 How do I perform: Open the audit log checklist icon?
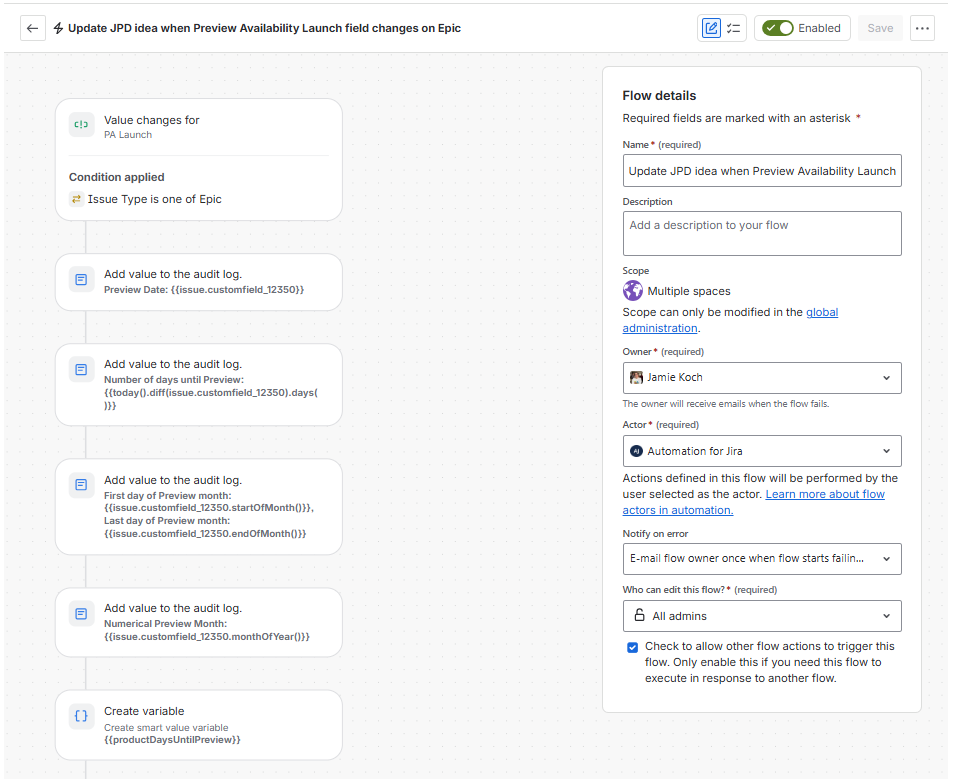[x=734, y=28]
